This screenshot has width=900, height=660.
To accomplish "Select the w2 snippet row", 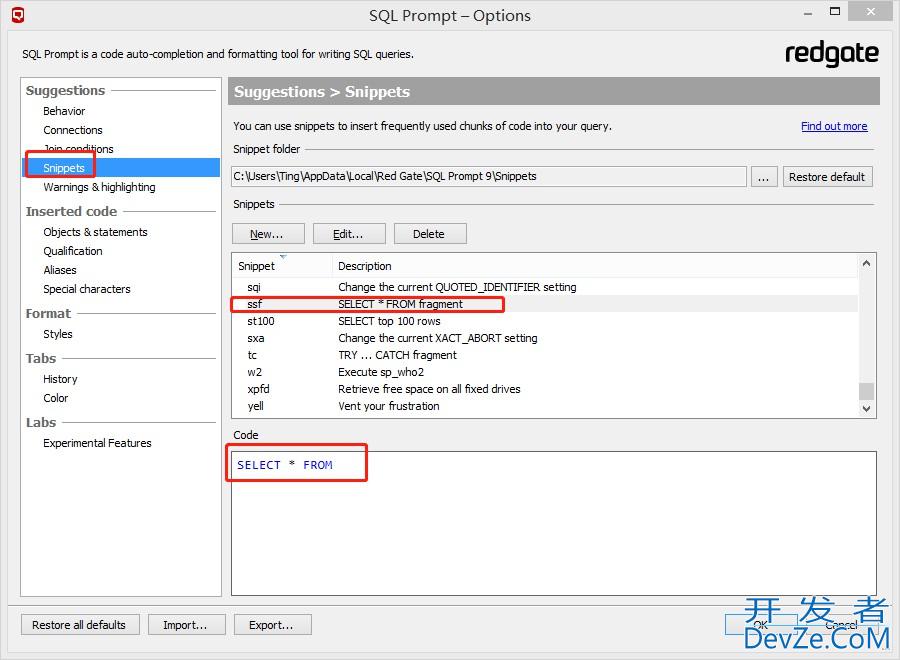I will pyautogui.click(x=545, y=372).
